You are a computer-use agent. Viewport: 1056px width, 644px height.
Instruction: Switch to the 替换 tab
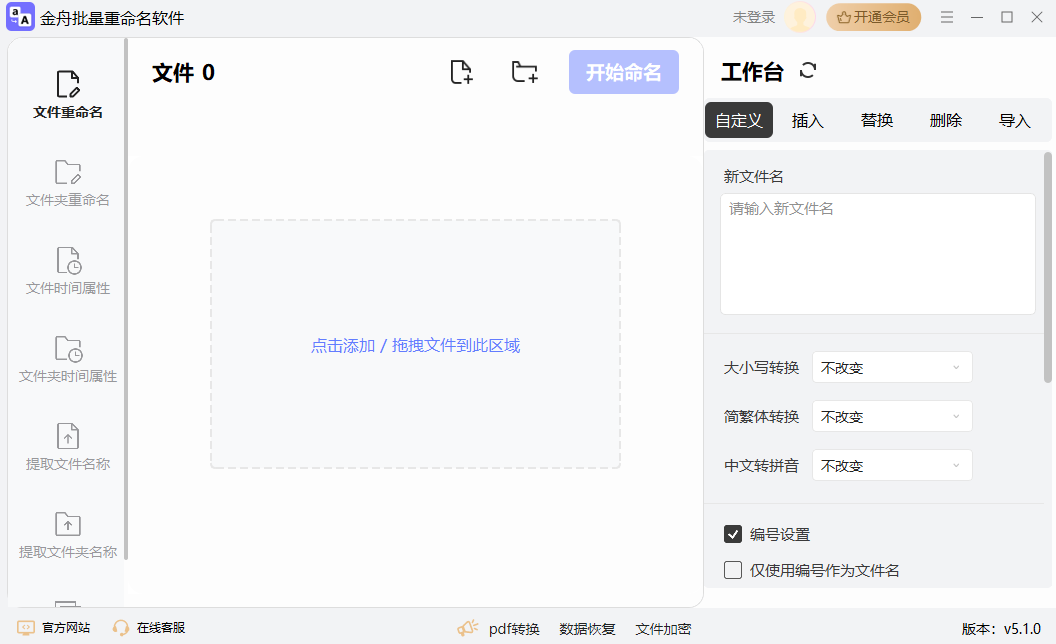click(x=877, y=120)
